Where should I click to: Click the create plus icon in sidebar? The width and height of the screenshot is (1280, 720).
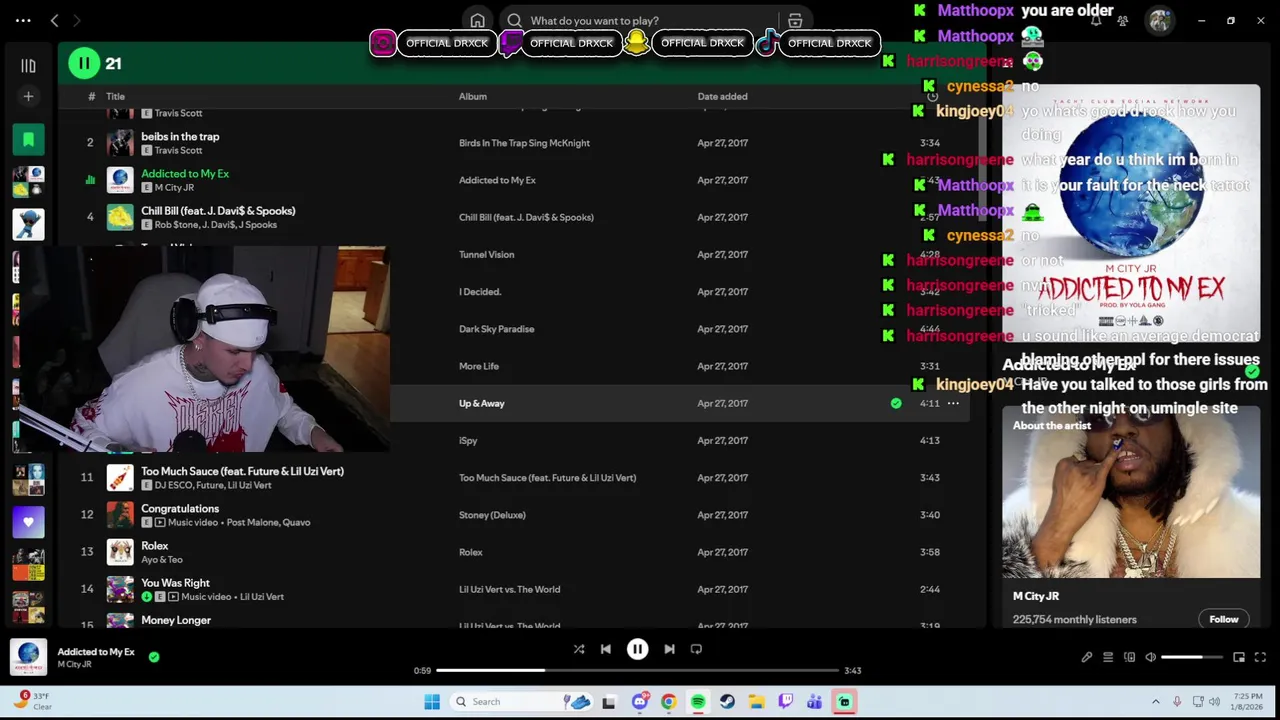click(x=28, y=96)
